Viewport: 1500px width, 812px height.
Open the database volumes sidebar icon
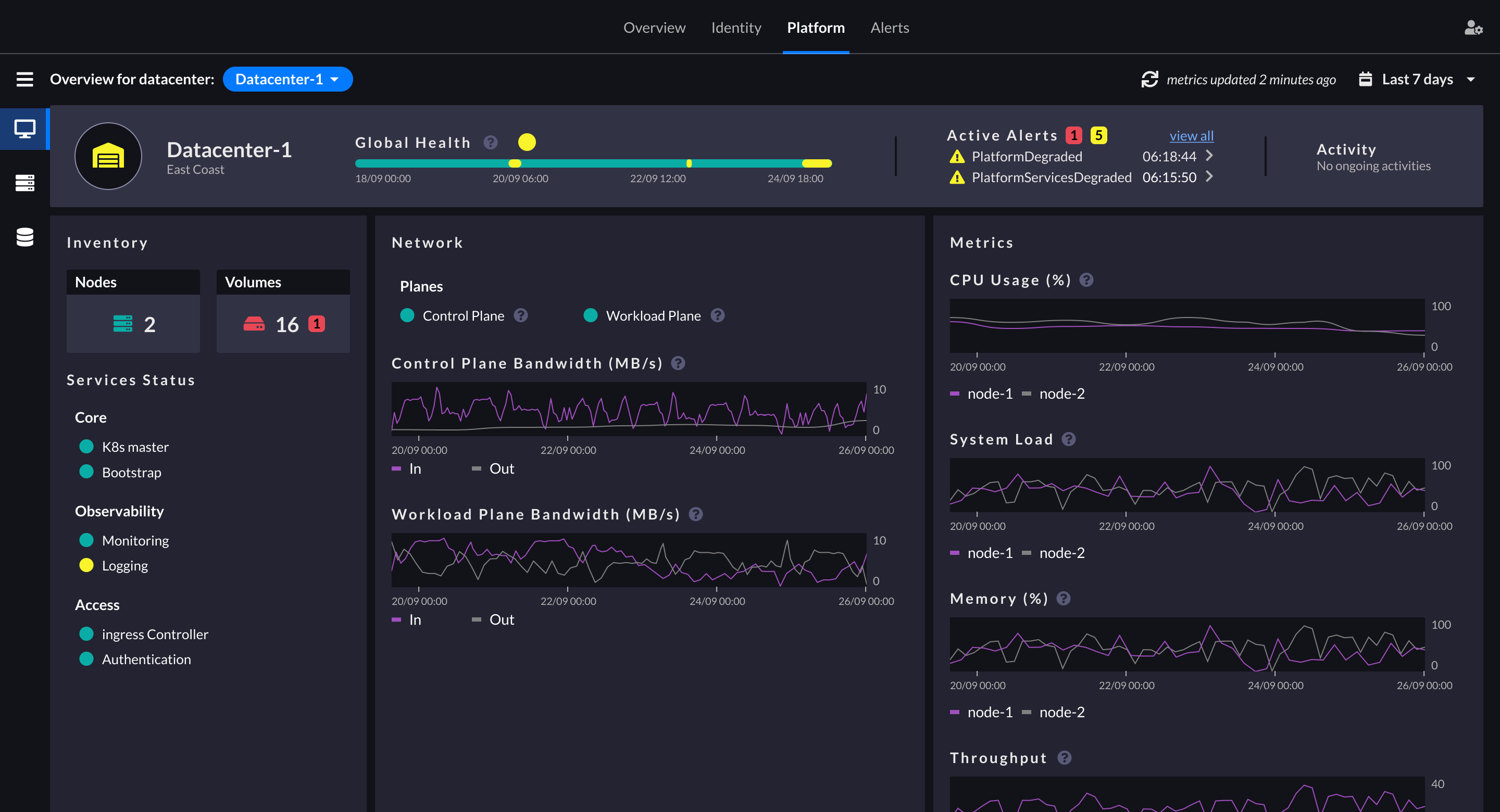[x=24, y=237]
